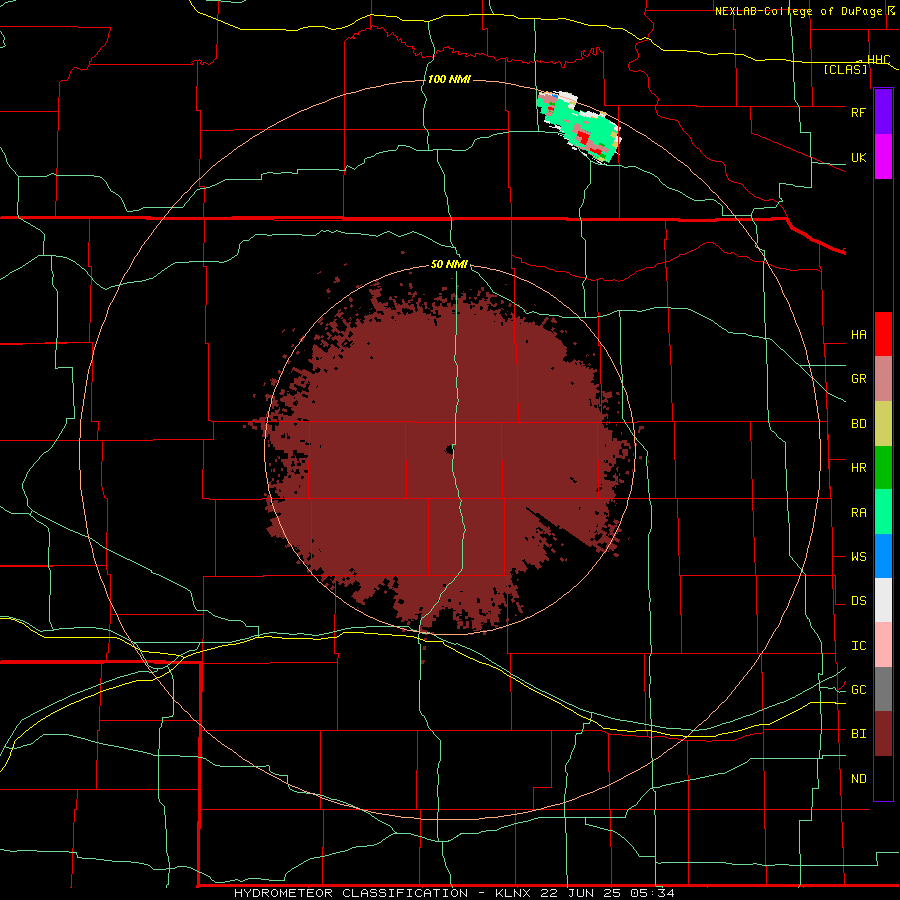Click the 'IC' legend label
Screen dimensions: 900x900
(x=858, y=646)
